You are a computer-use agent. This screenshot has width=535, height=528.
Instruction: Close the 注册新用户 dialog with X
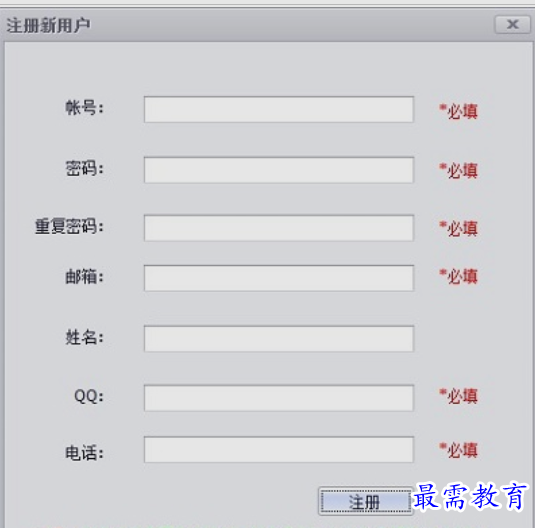click(x=512, y=25)
